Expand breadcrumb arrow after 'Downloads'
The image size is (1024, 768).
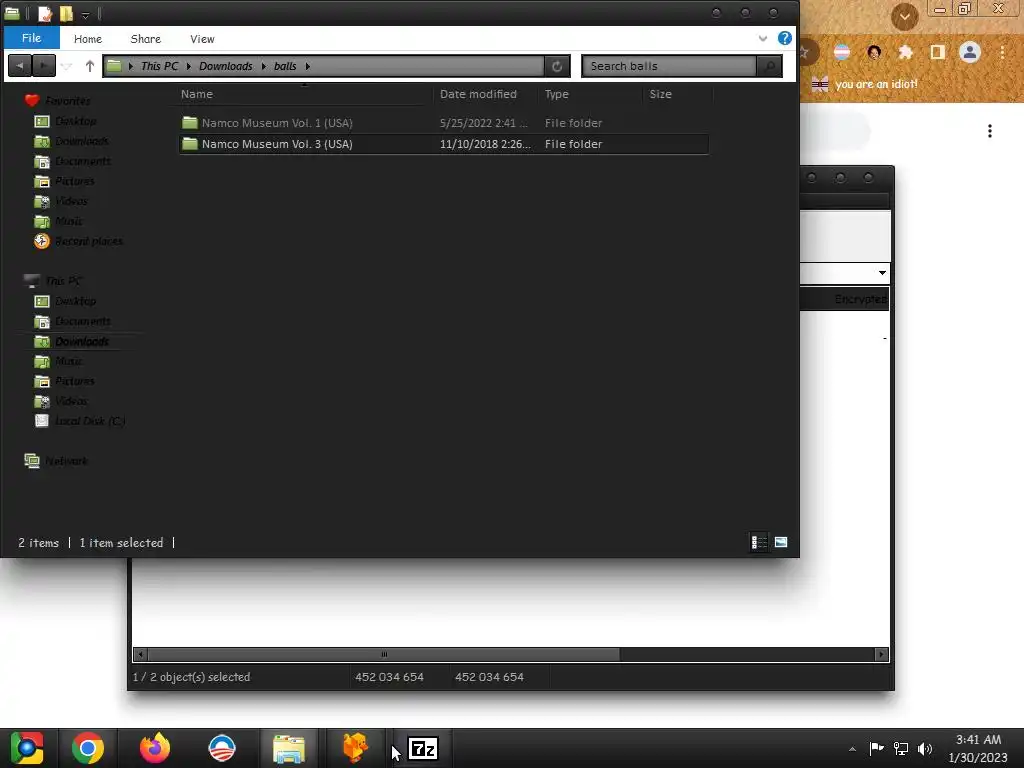pos(264,66)
